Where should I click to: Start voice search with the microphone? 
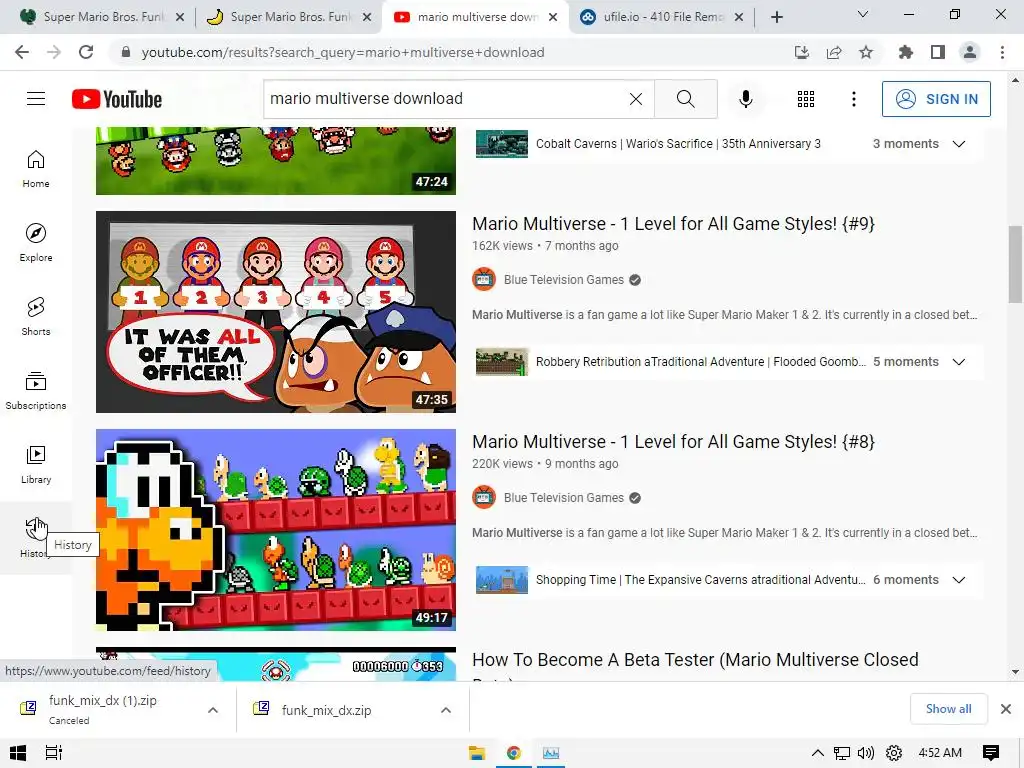(745, 99)
